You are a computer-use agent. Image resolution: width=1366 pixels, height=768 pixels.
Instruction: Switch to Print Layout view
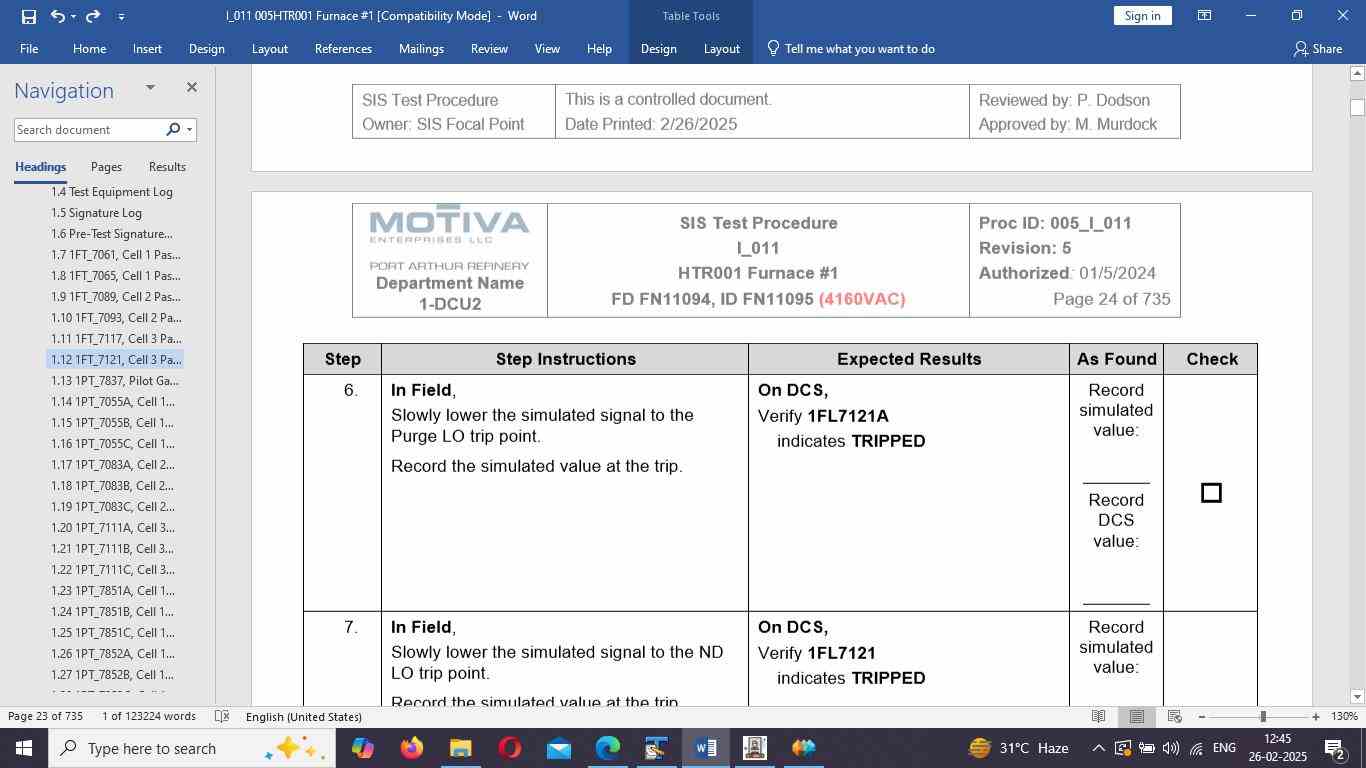[x=1137, y=716]
